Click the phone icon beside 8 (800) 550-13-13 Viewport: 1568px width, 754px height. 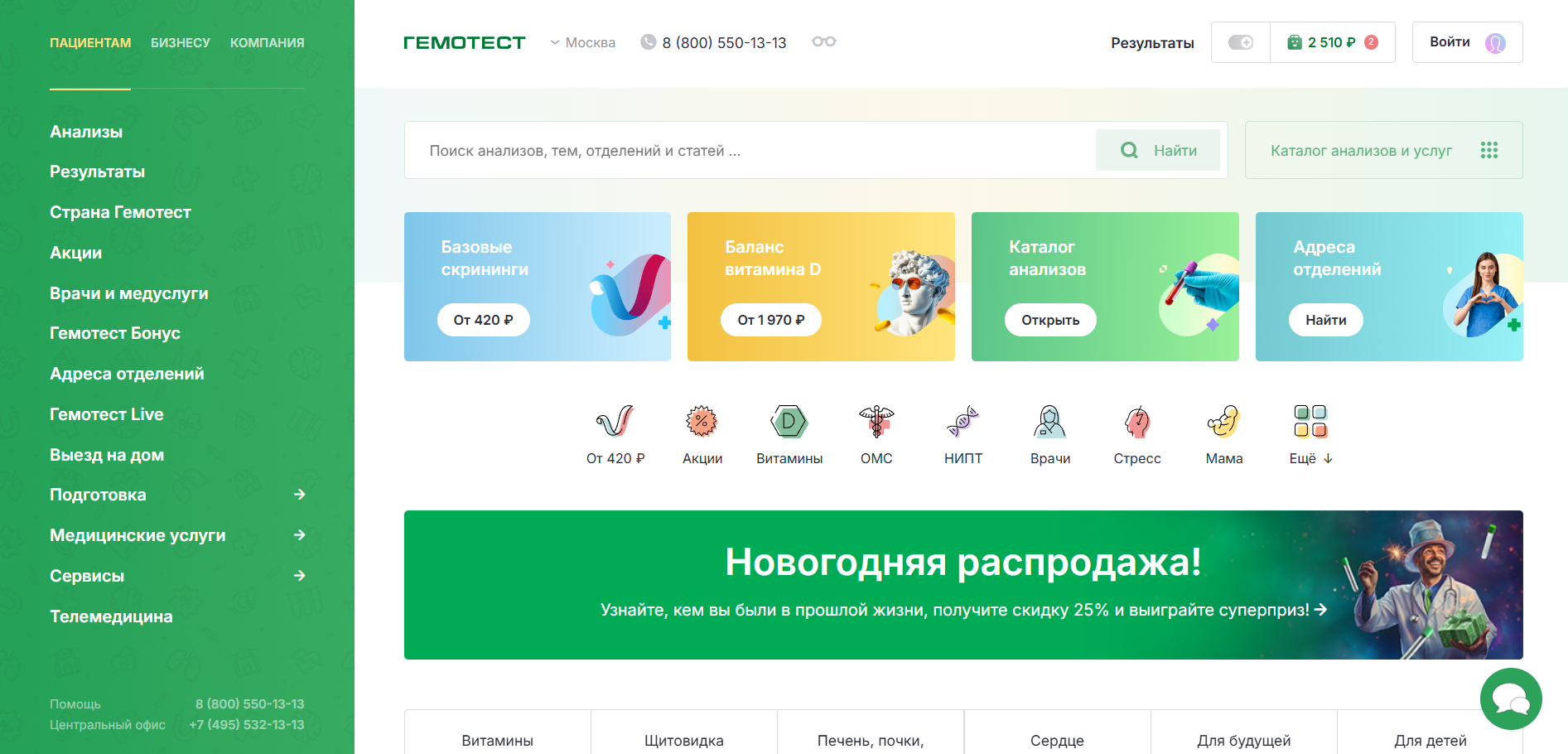[x=649, y=42]
